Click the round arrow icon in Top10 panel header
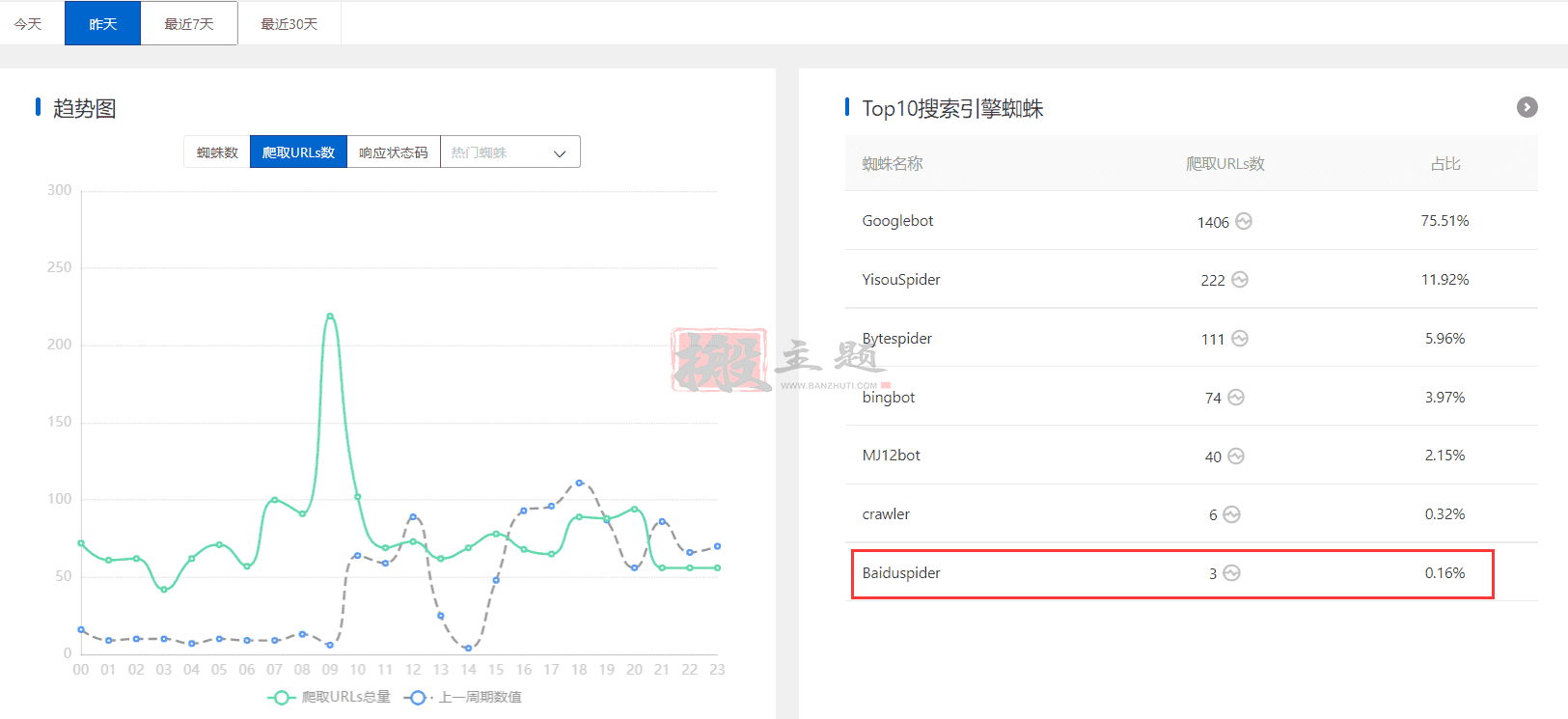Viewport: 1568px width, 719px height. (x=1527, y=107)
